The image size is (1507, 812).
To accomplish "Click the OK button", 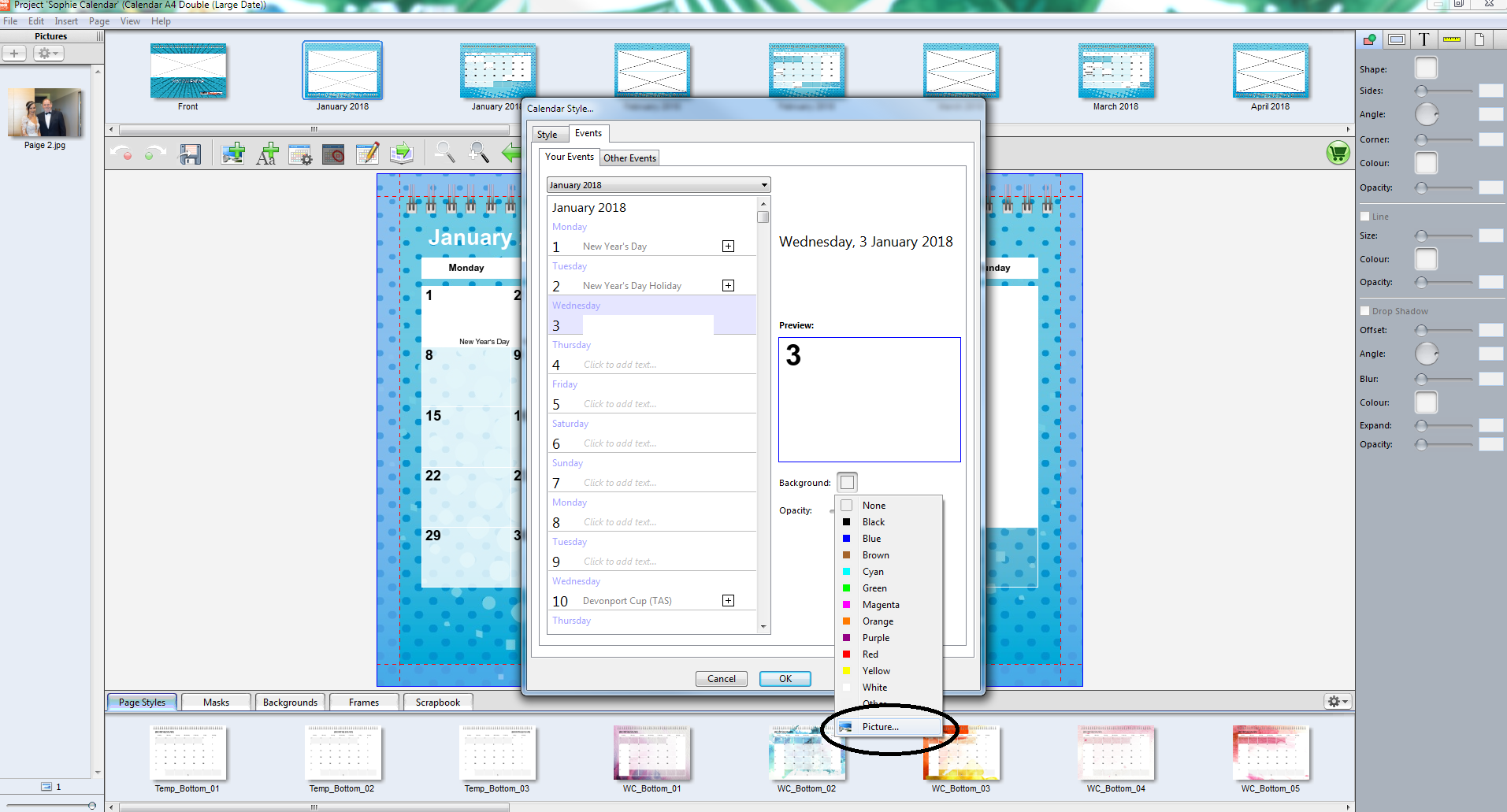I will click(785, 679).
